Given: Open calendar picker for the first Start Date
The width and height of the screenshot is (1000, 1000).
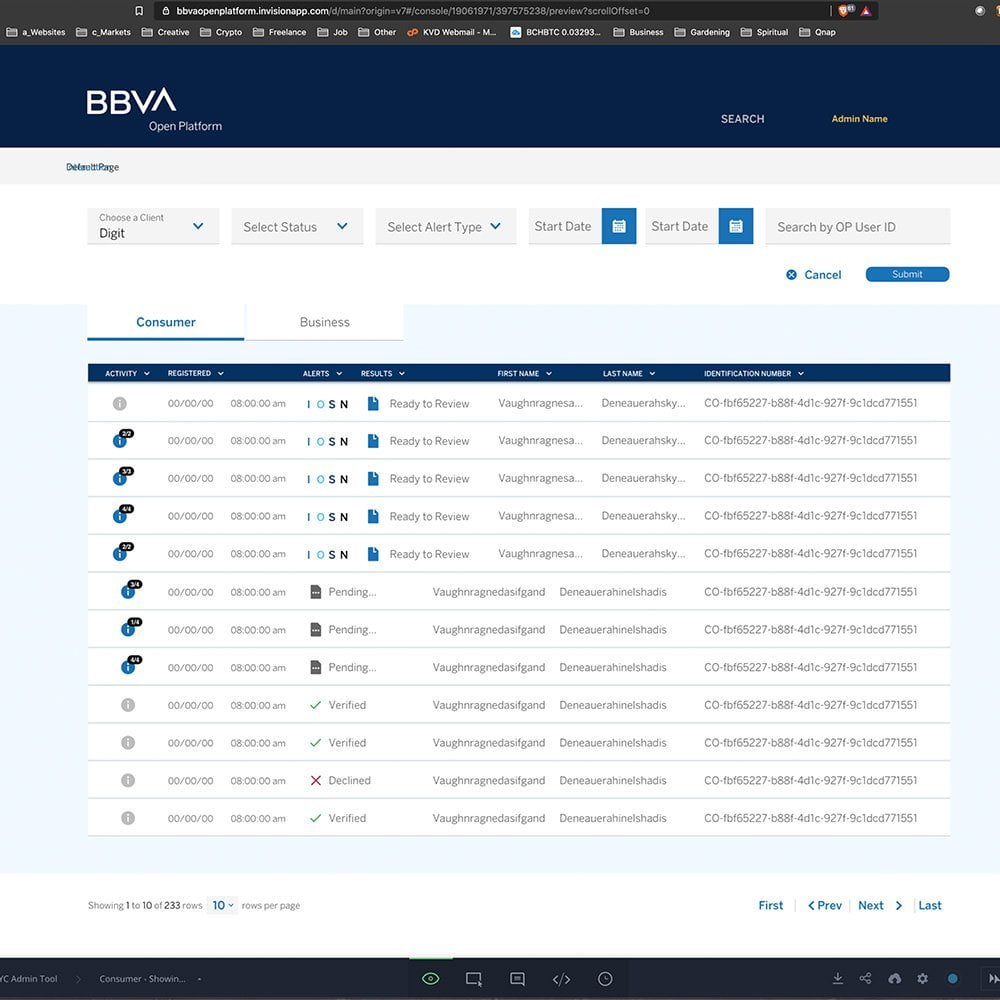Looking at the screenshot, I should [x=618, y=227].
